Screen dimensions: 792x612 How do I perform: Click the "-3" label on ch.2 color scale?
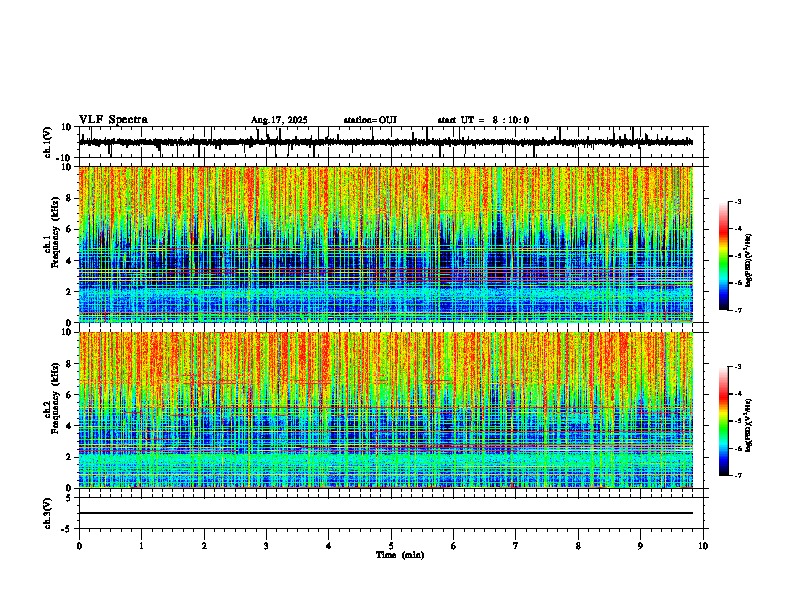738,367
